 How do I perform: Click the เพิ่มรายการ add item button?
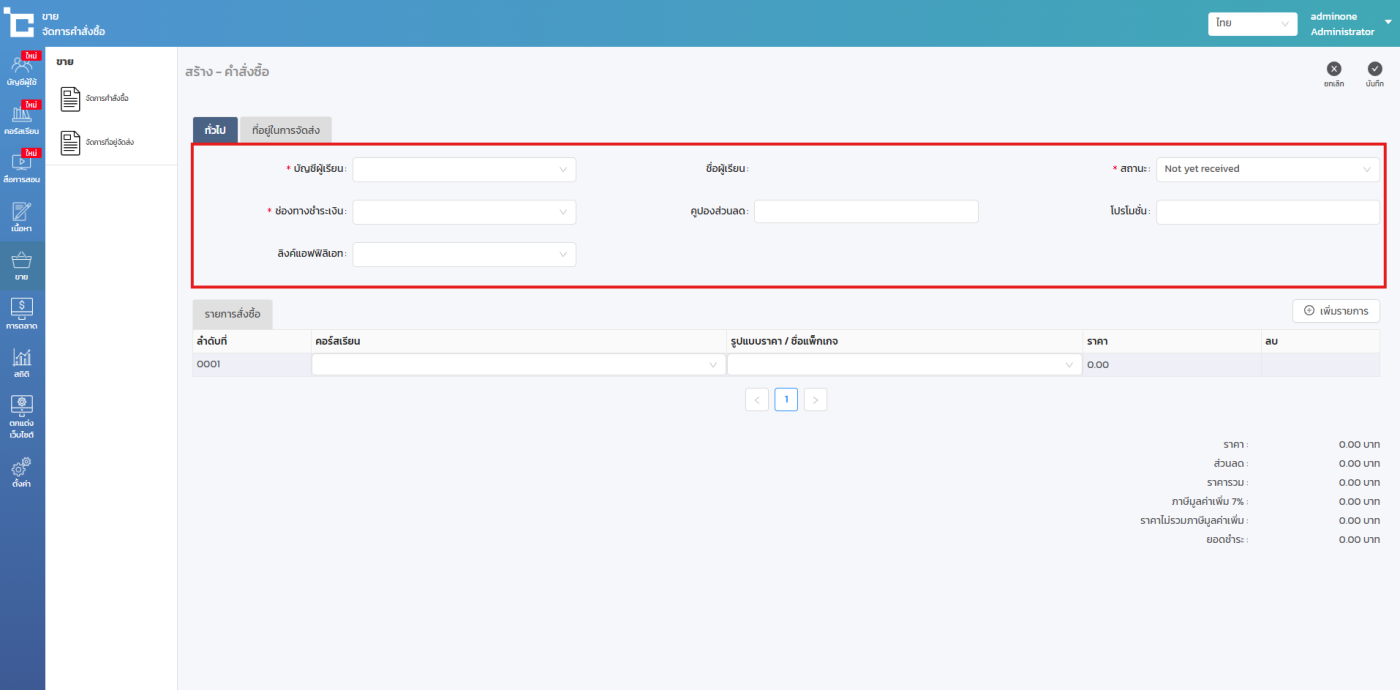1336,311
